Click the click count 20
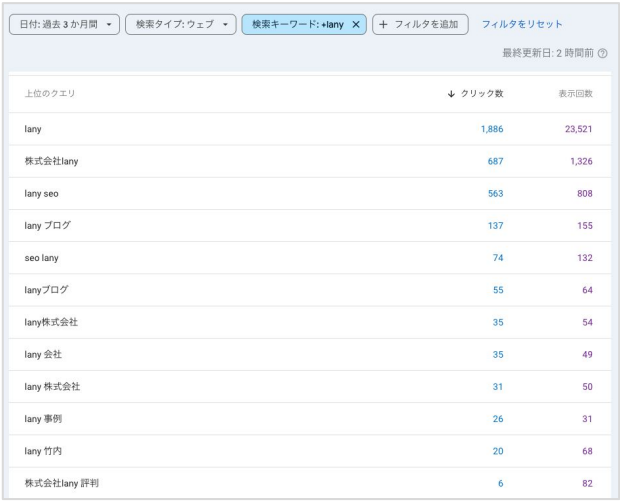620x502 pixels. (498, 451)
